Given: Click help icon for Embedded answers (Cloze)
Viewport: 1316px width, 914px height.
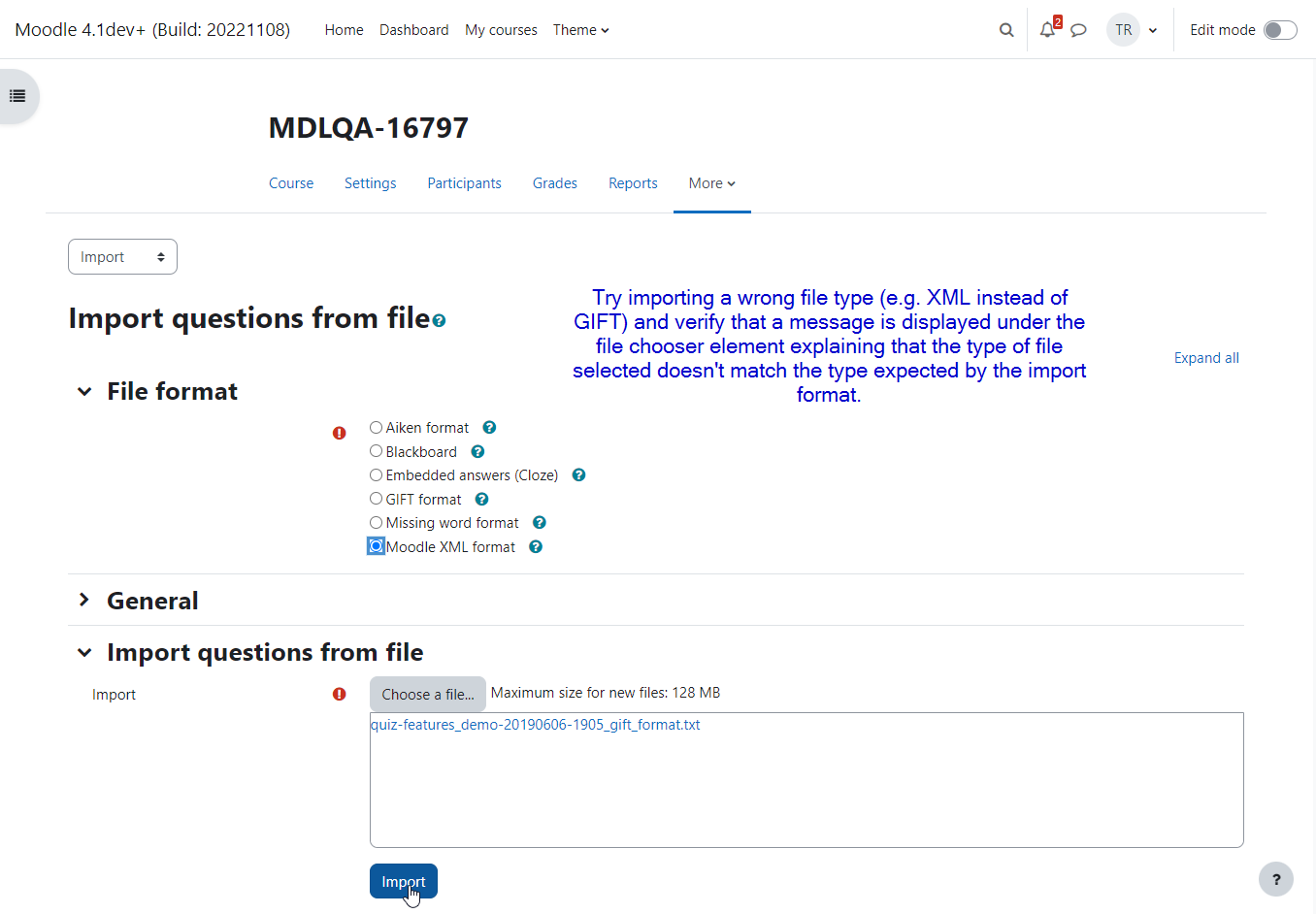Looking at the screenshot, I should pos(578,474).
